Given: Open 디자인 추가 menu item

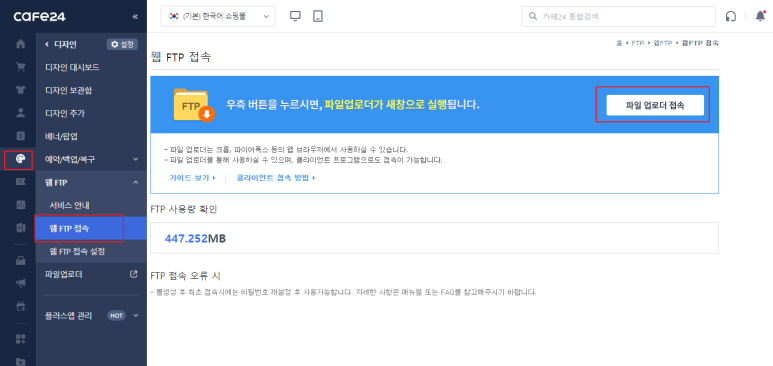Looking at the screenshot, I should pyautogui.click(x=65, y=113).
